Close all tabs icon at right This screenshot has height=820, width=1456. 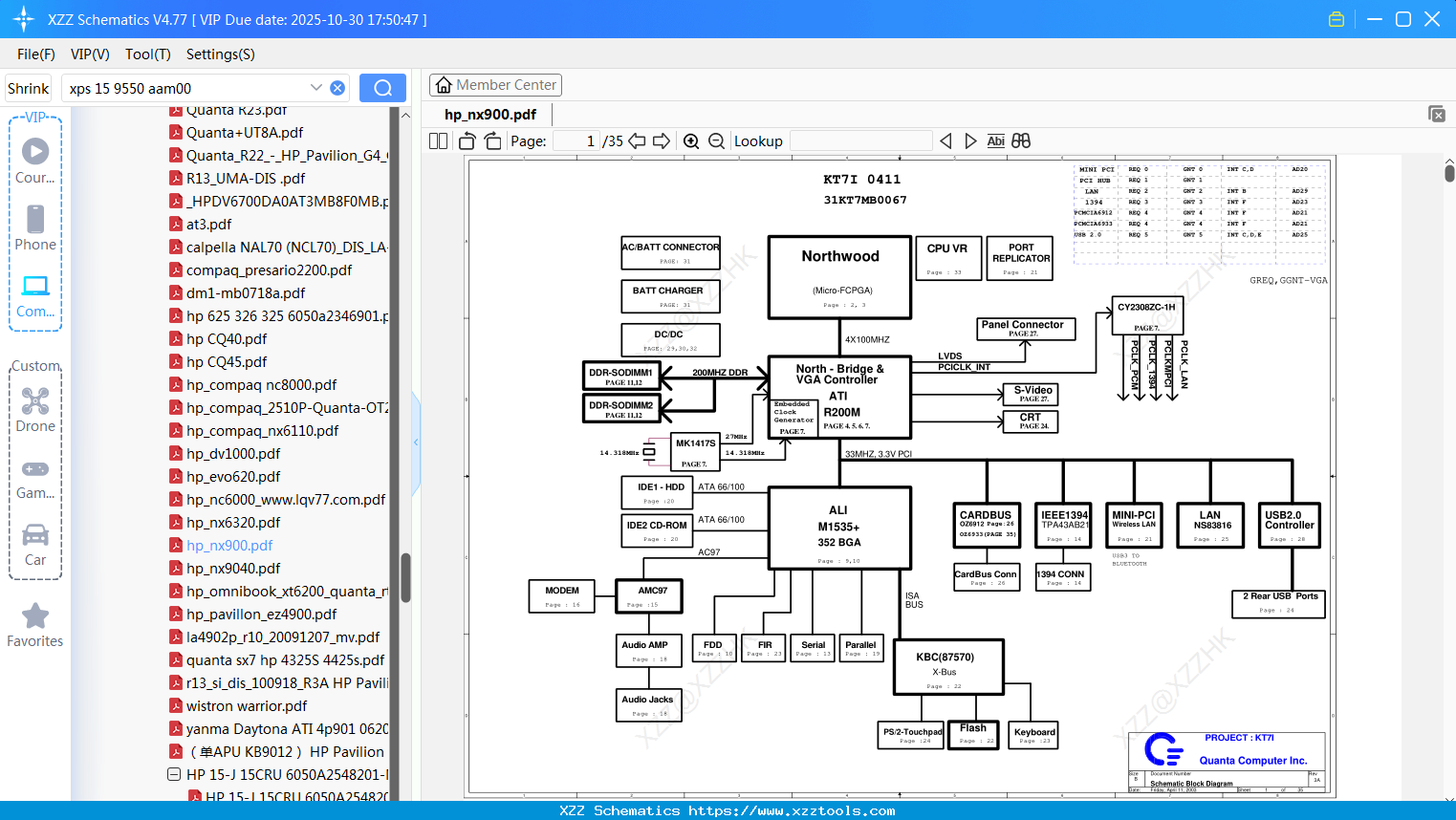click(1437, 114)
